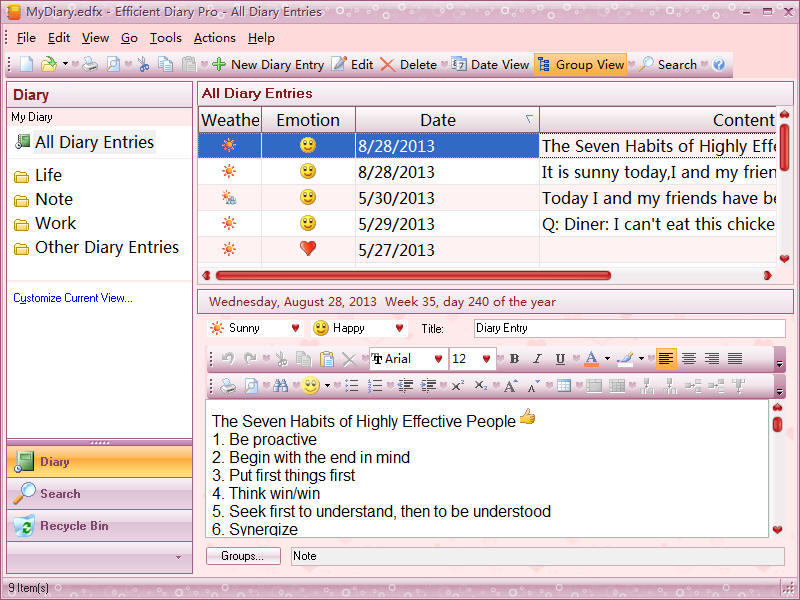This screenshot has width=800, height=600.
Task: Click the Groups... button
Action: [243, 556]
